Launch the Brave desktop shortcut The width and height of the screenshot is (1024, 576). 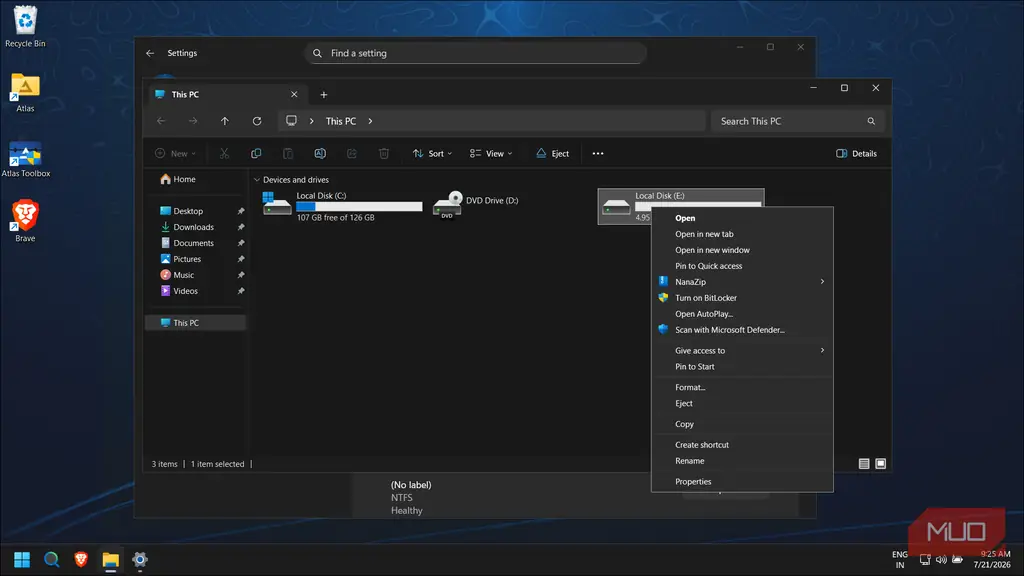pyautogui.click(x=25, y=221)
